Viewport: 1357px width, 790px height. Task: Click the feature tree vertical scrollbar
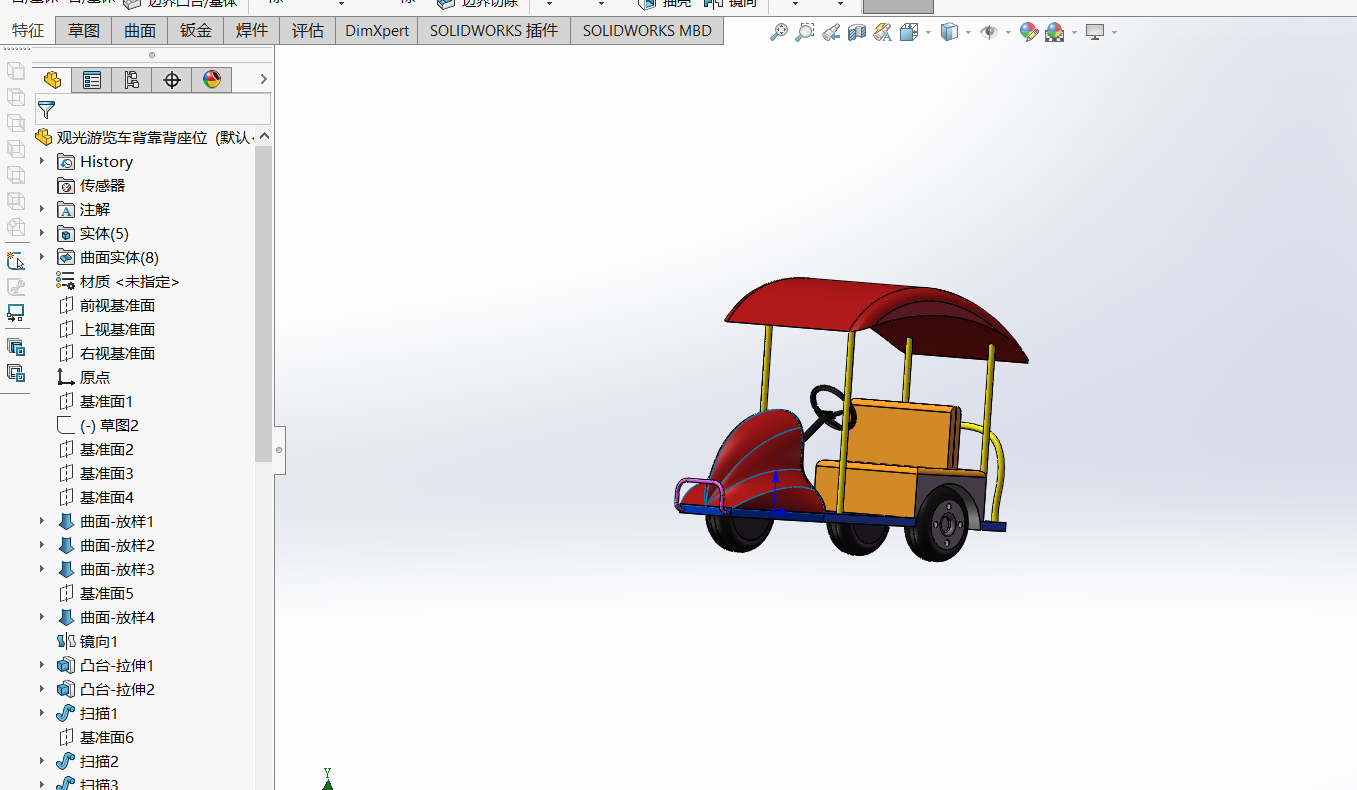pos(264,302)
